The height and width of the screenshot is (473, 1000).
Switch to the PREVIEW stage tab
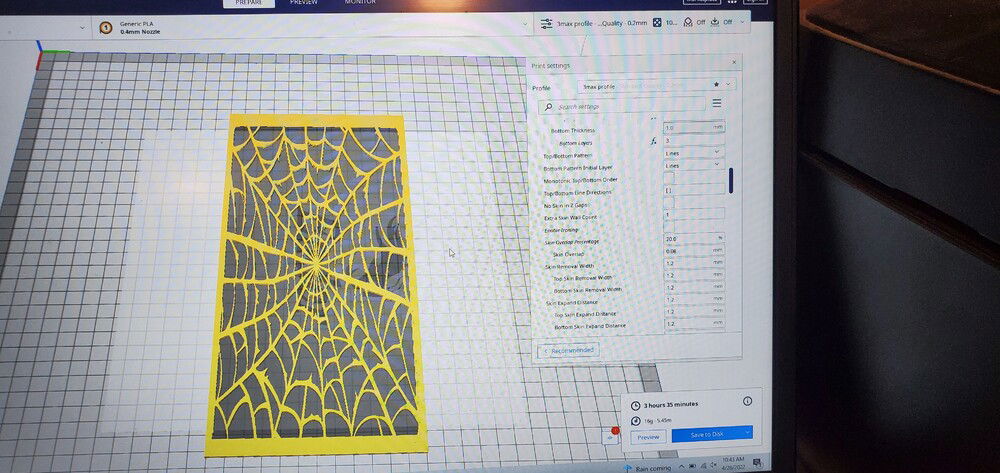303,3
